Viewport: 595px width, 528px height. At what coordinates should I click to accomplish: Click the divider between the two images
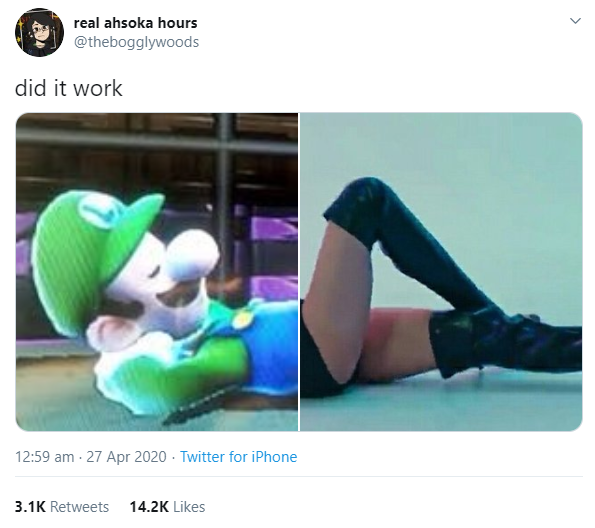(x=299, y=272)
